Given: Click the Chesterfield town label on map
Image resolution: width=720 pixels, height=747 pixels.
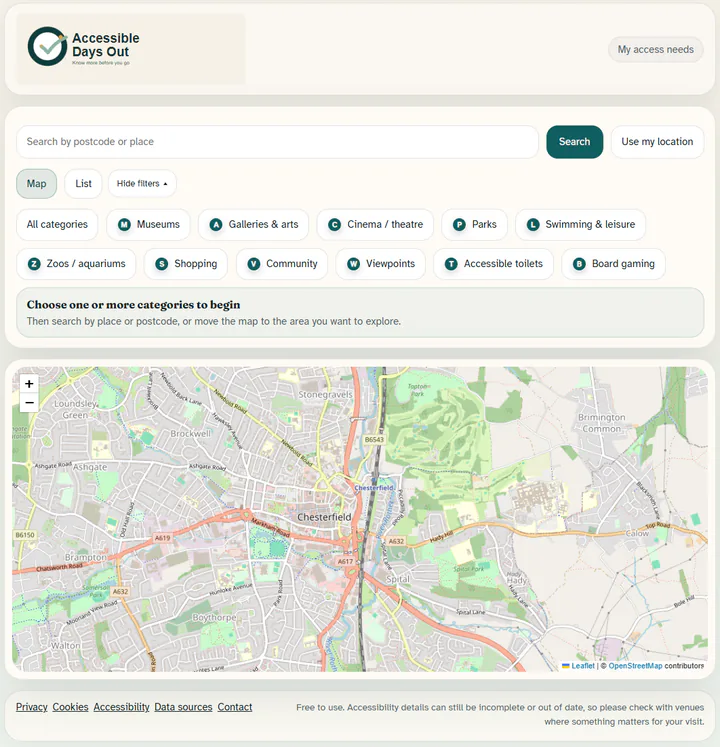Looking at the screenshot, I should tap(324, 517).
